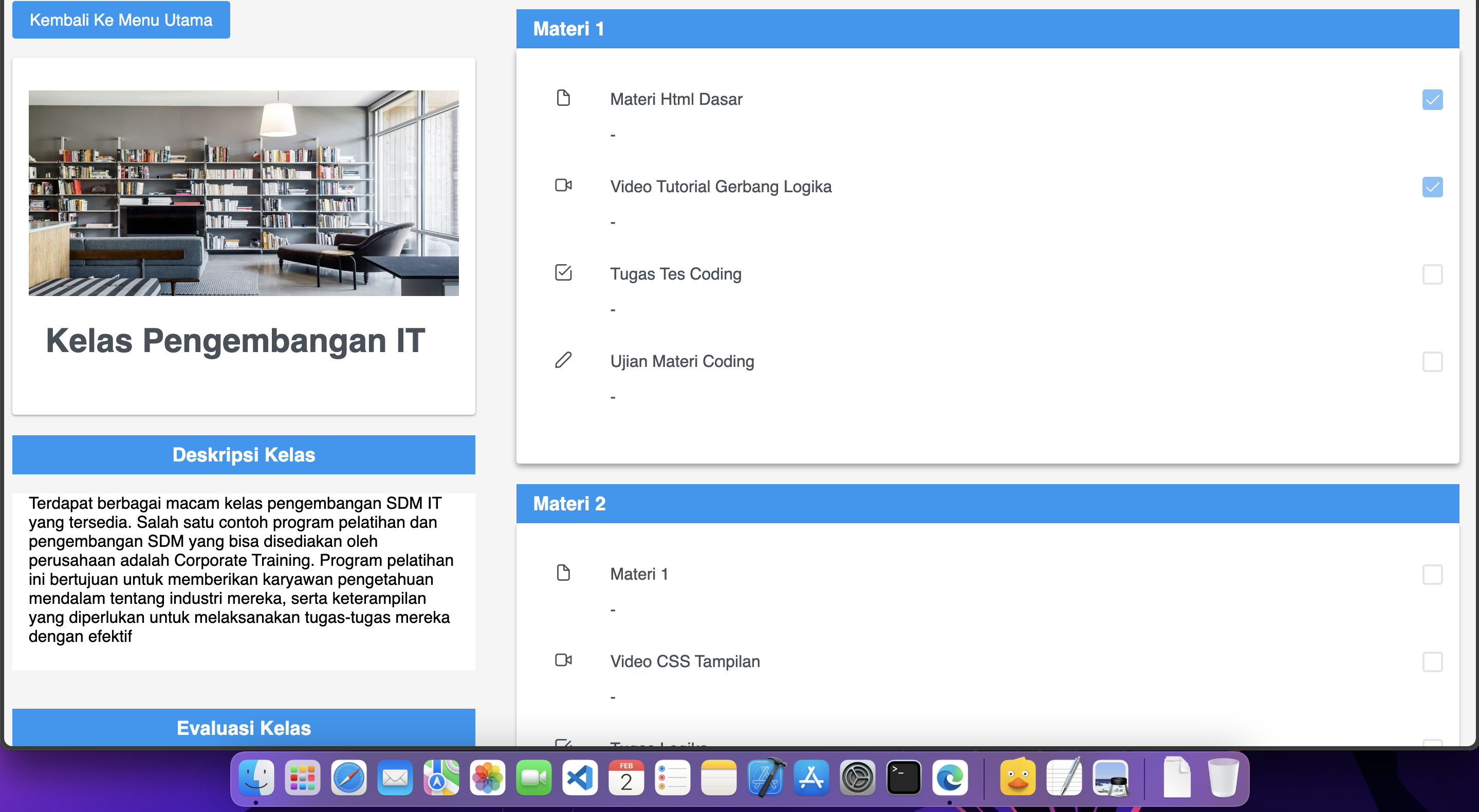Click the Deskripsi Kelas header bar

244,455
